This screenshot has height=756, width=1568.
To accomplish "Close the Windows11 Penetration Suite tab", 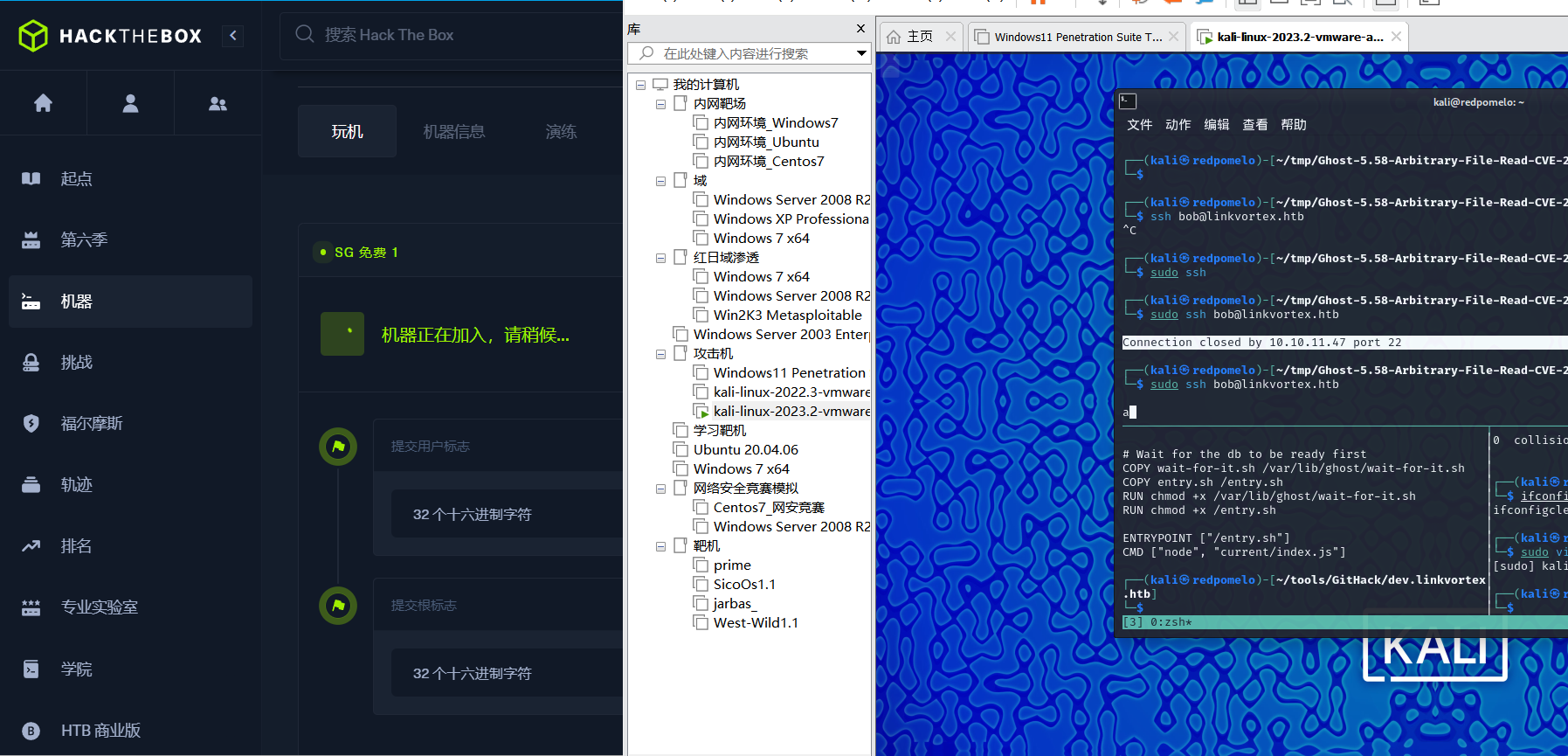I will 1173,37.
